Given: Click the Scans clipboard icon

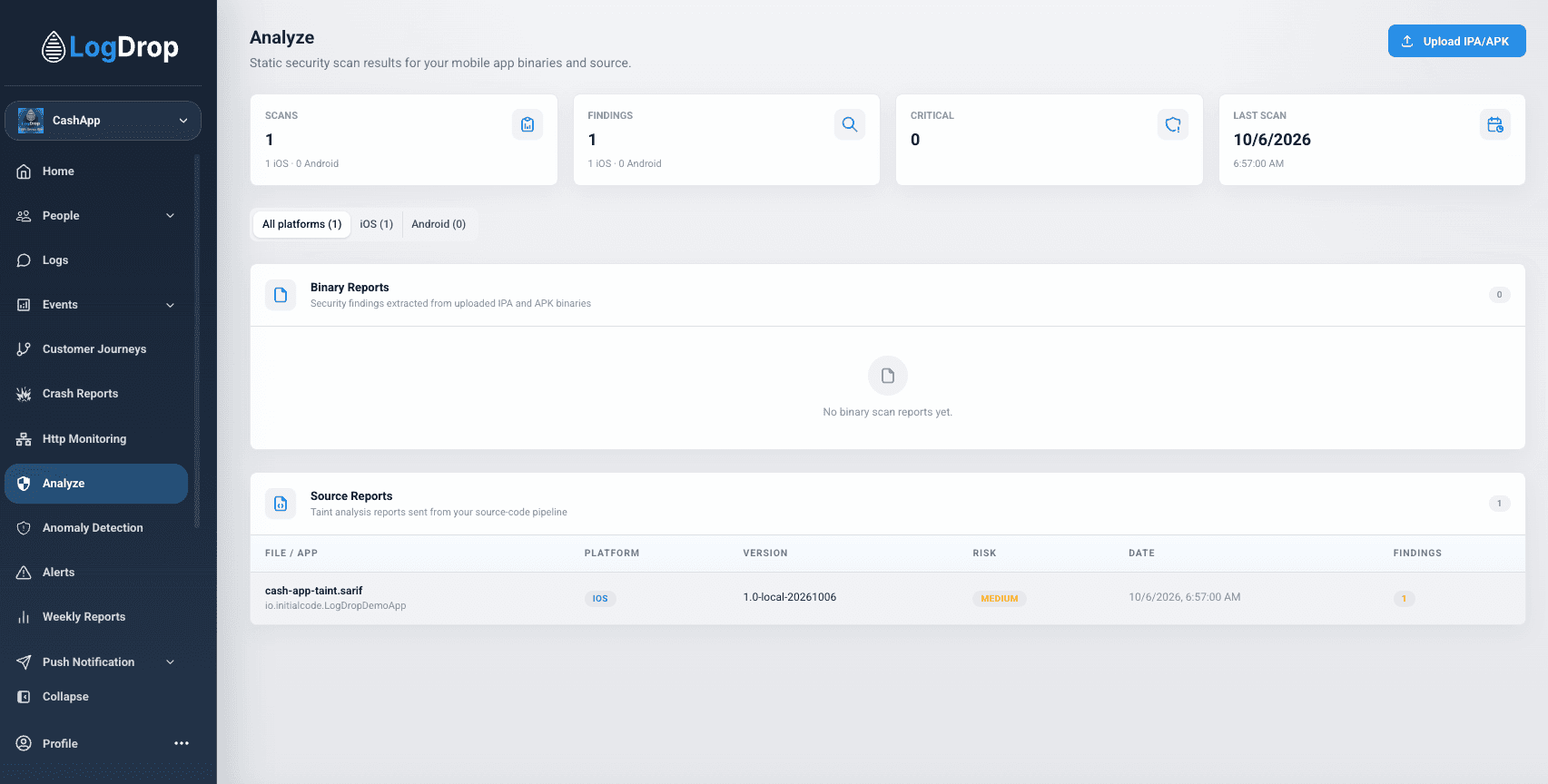Looking at the screenshot, I should point(528,124).
